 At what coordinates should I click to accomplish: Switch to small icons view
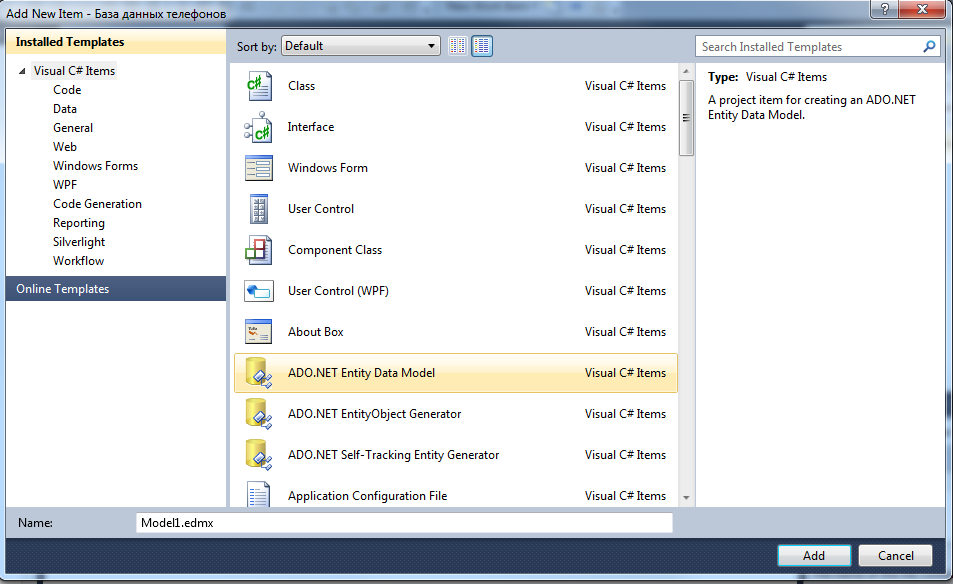(x=458, y=46)
